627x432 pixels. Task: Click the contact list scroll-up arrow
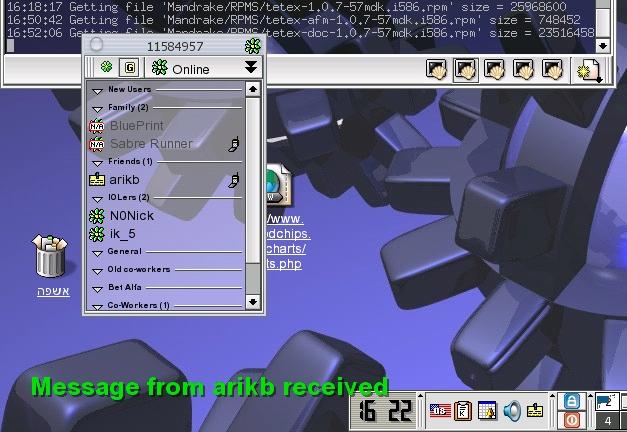tap(253, 89)
